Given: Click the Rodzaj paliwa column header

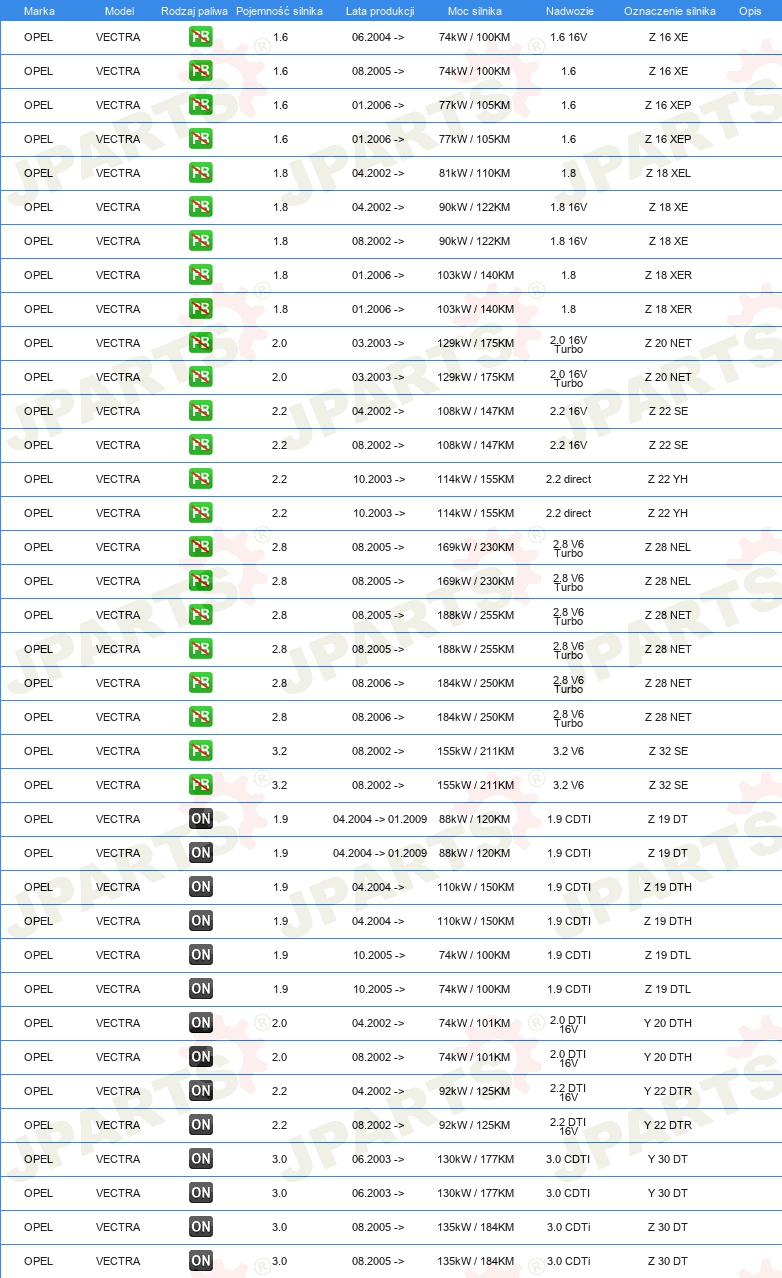Looking at the screenshot, I should [194, 11].
